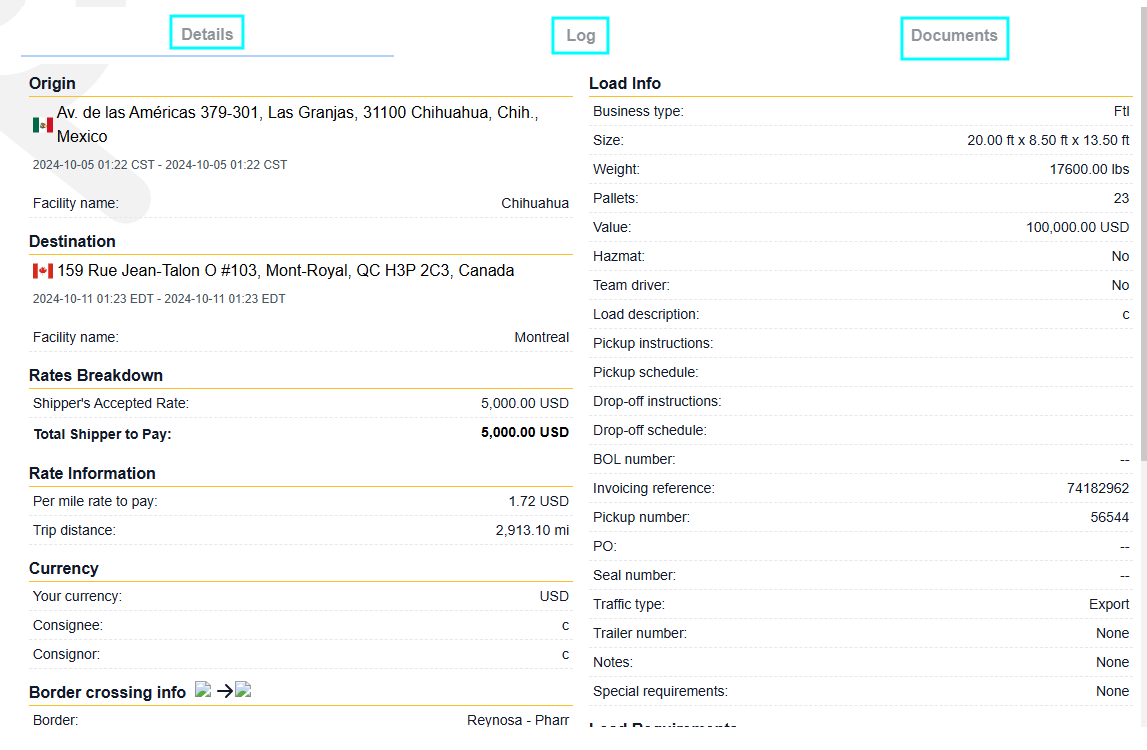The width and height of the screenshot is (1147, 750).
Task: Switch to the Details tab
Action: (x=207, y=34)
